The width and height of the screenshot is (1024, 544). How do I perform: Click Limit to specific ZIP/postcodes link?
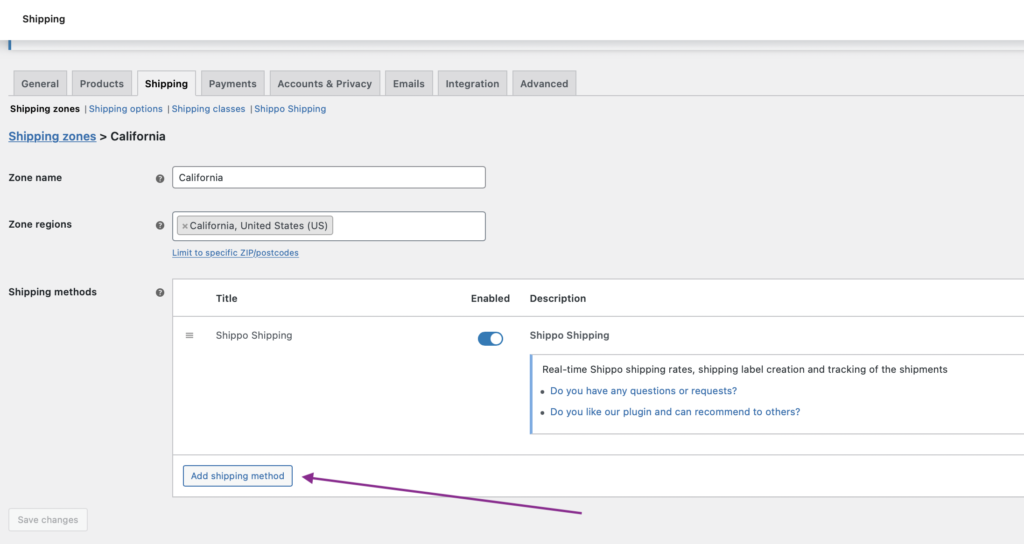pyautogui.click(x=235, y=253)
